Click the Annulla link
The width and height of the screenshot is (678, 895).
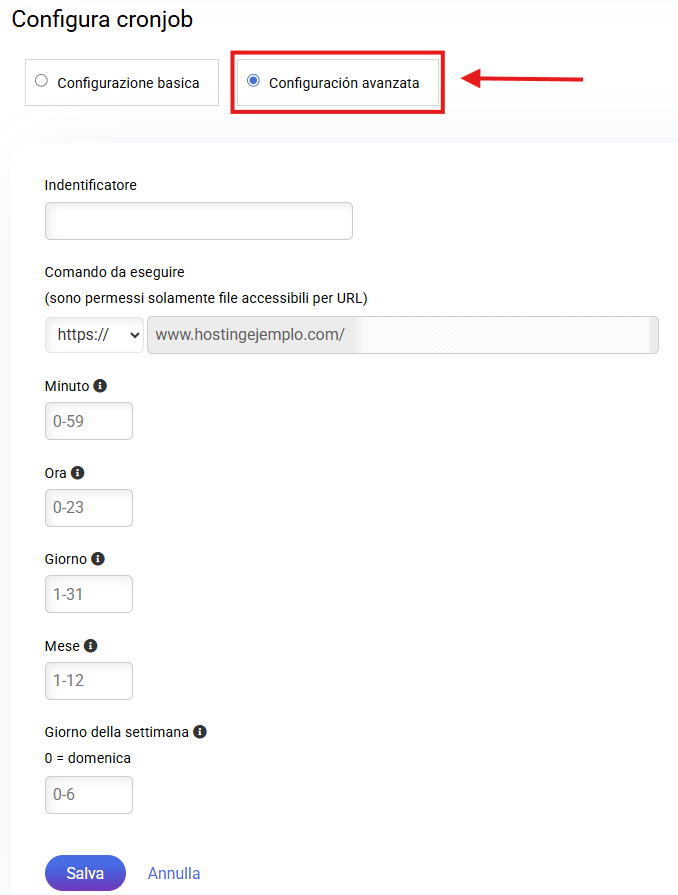[174, 873]
